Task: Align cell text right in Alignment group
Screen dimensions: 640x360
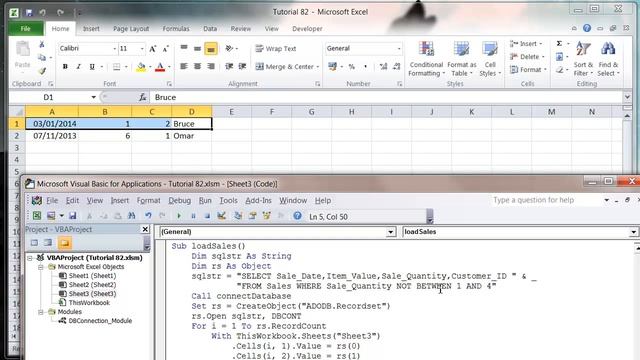Action: (211, 66)
